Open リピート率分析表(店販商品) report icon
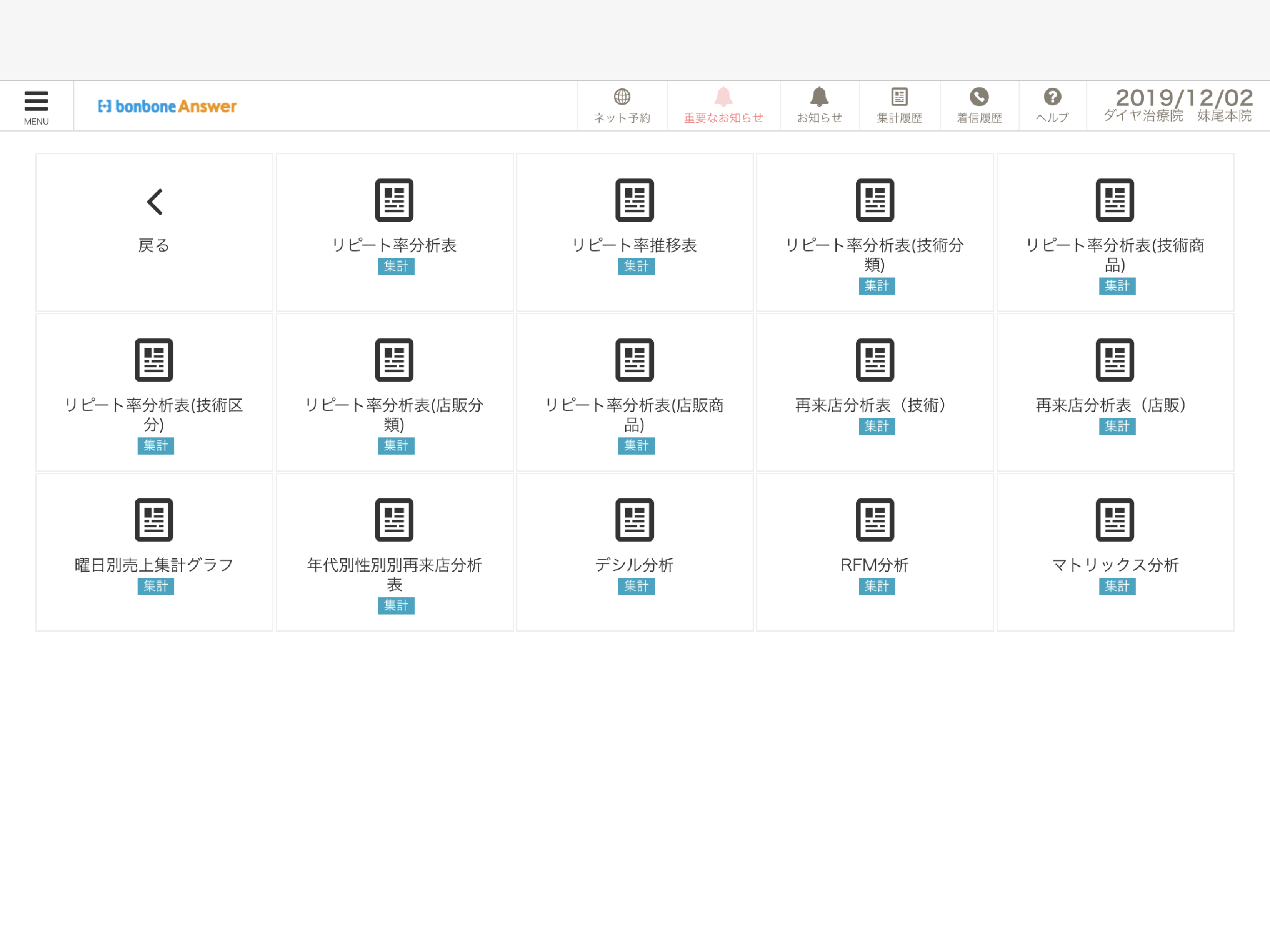1270x952 pixels. pos(635,360)
